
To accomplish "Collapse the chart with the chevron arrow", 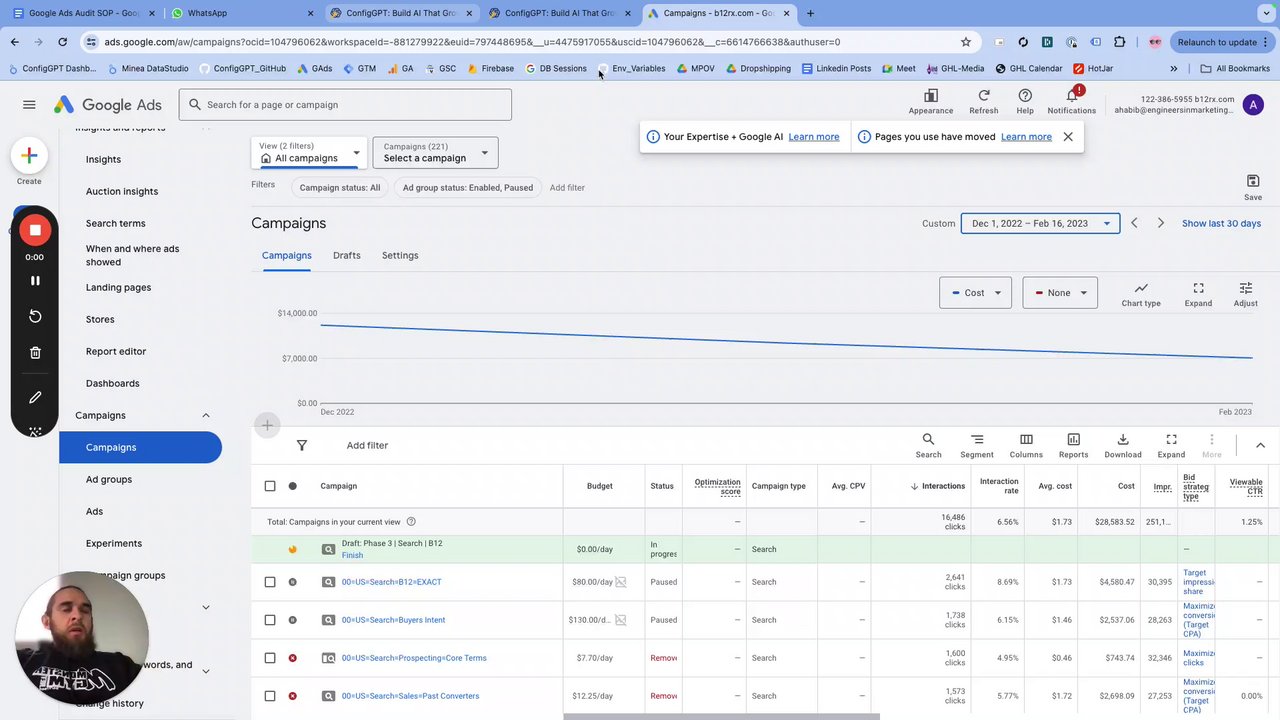I will pyautogui.click(x=1260, y=445).
